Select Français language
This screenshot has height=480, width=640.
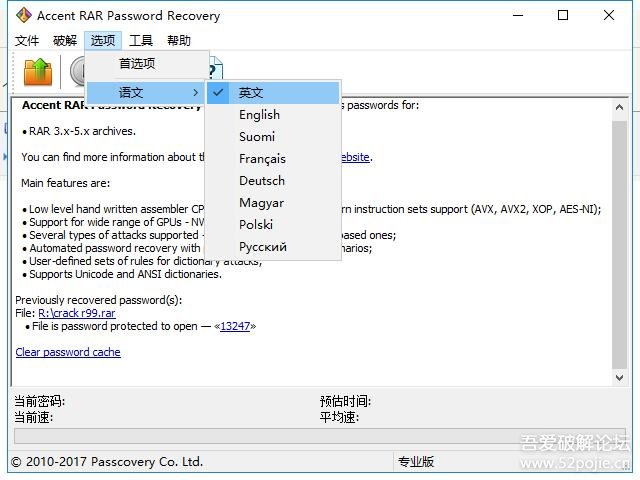273,159
